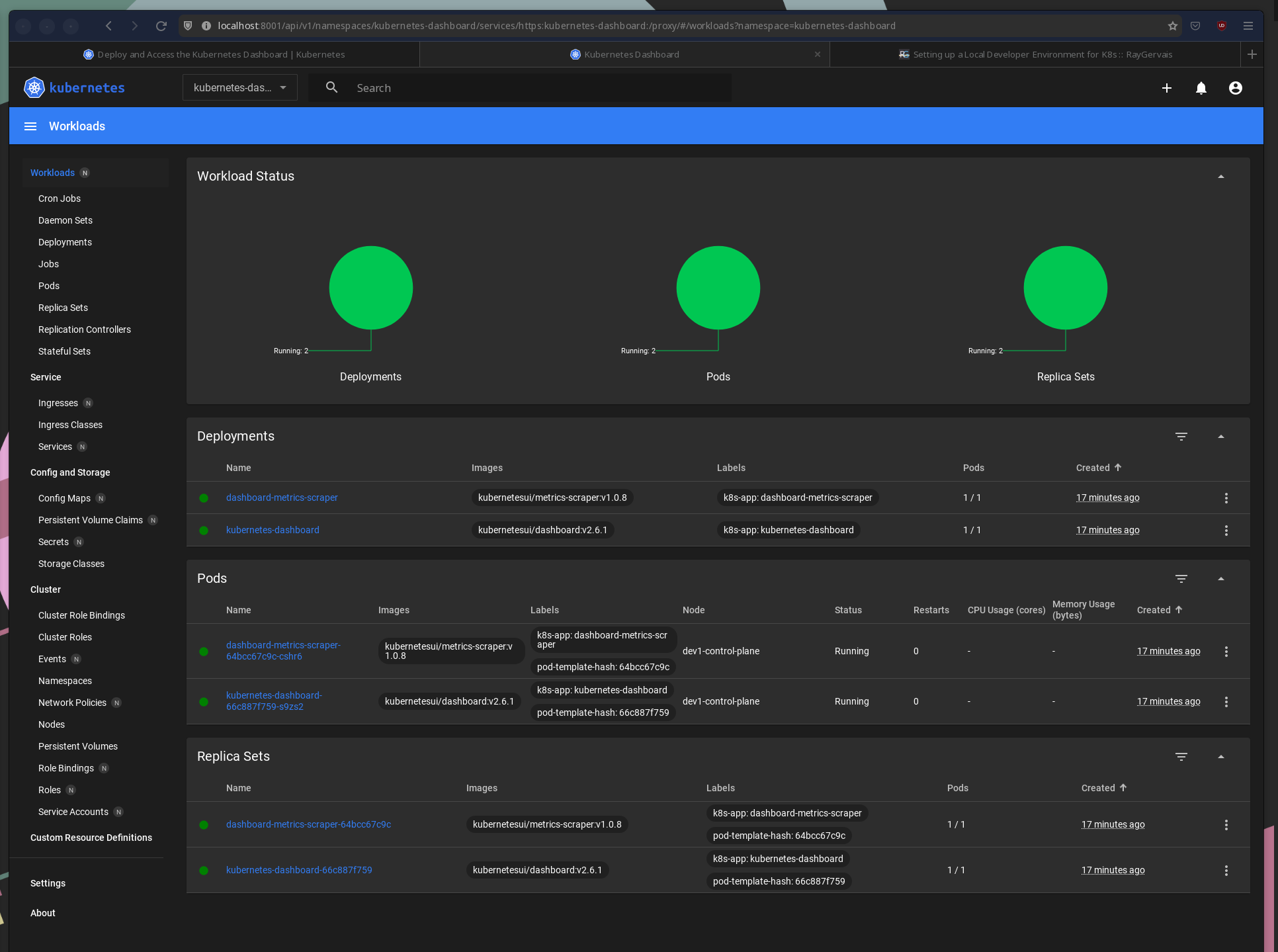Open Settings in the sidebar
Viewport: 1278px width, 952px height.
click(x=48, y=883)
